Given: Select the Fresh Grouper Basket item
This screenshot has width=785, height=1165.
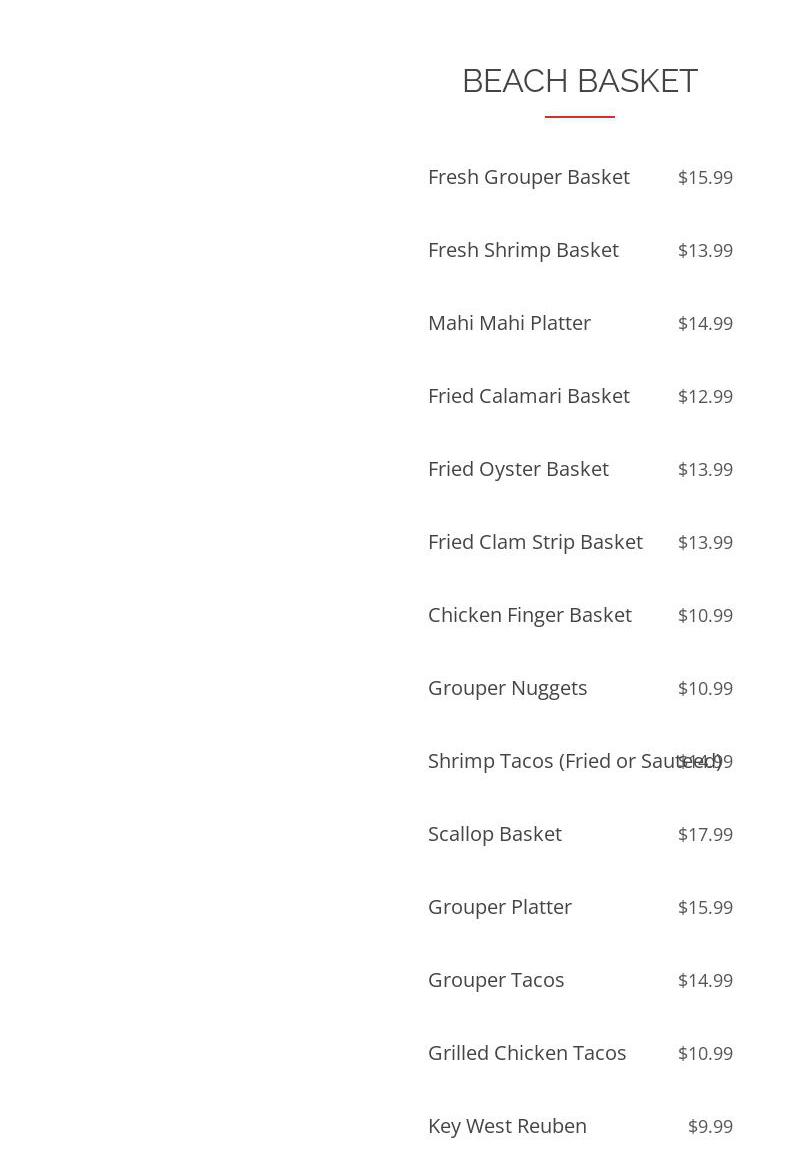Looking at the screenshot, I should tap(528, 177).
